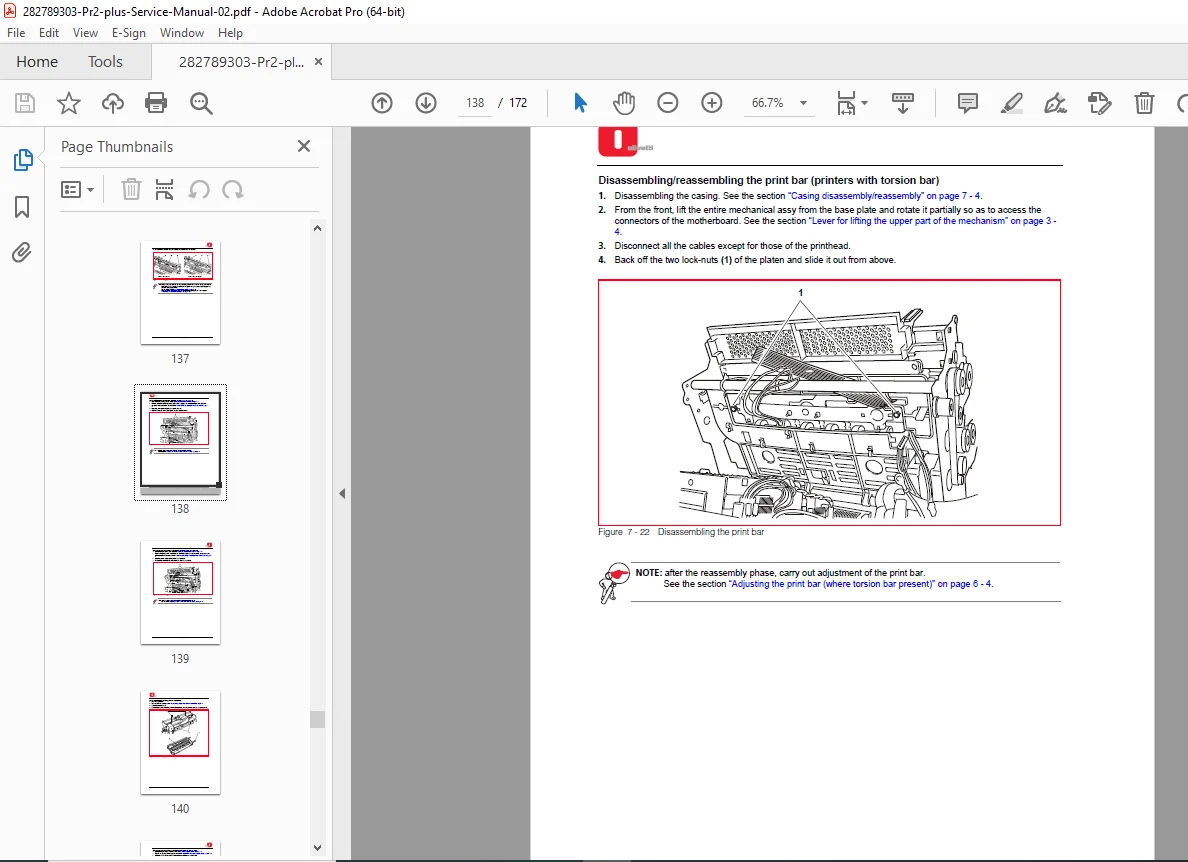Add a bookmark with the star icon

69,103
